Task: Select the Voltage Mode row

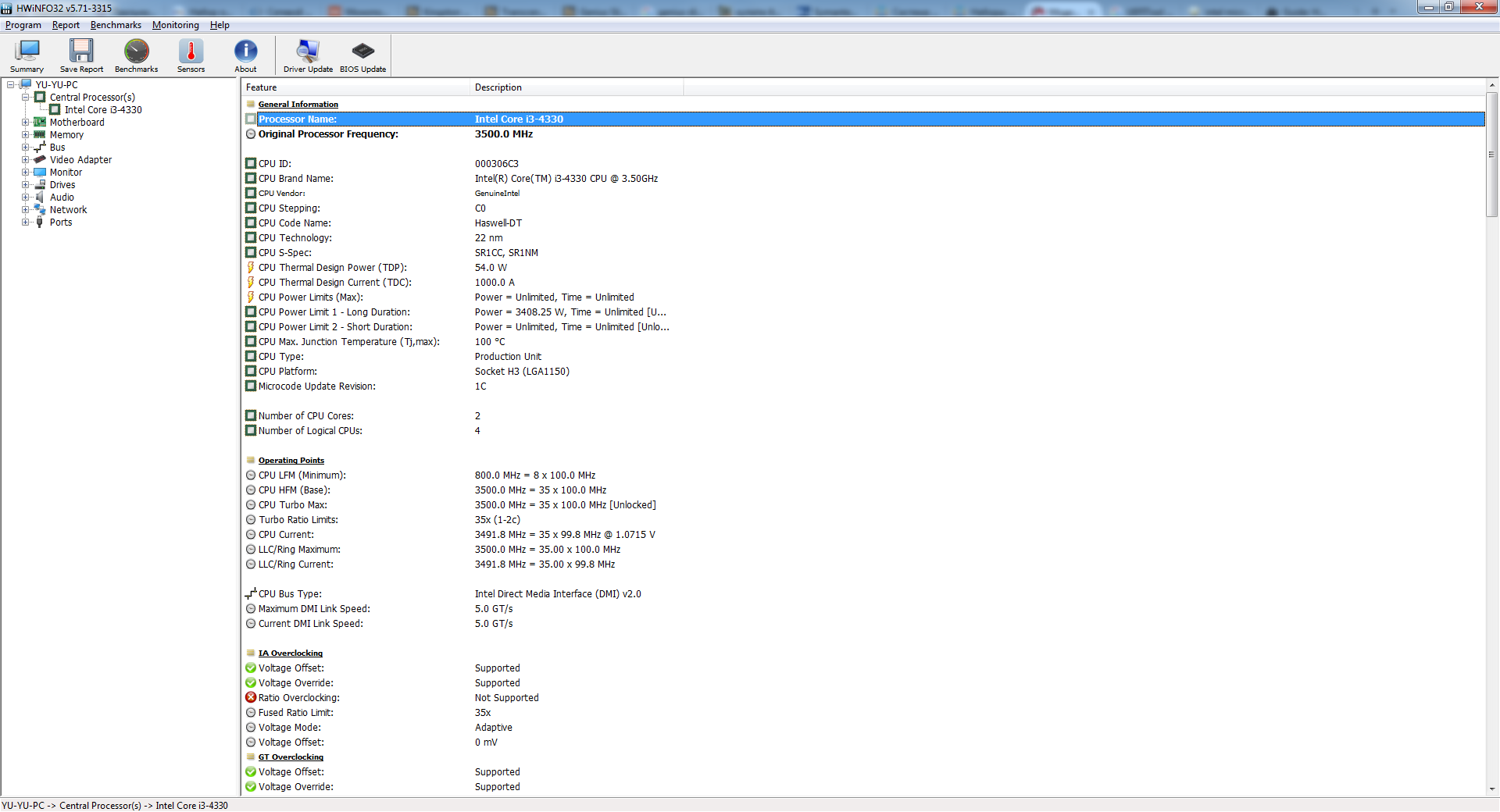Action: tap(863, 727)
